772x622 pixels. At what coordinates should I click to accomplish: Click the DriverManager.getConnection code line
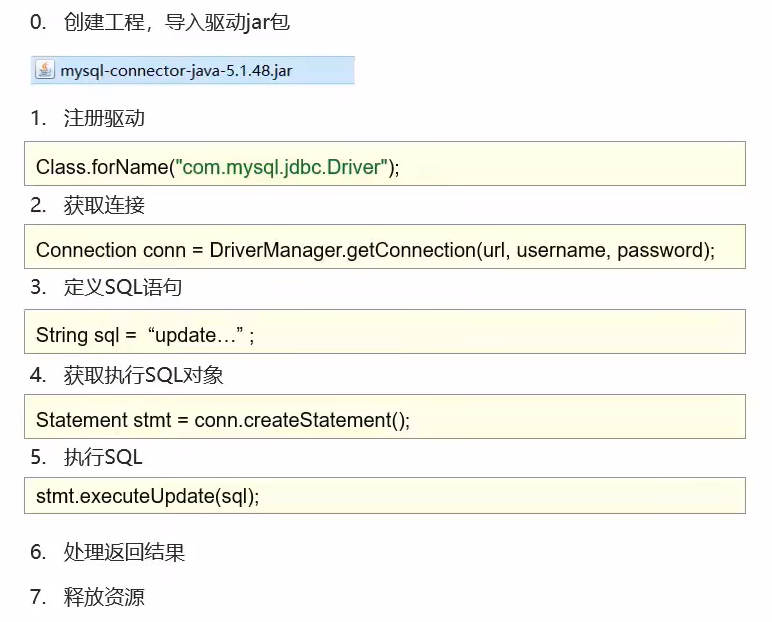point(375,250)
